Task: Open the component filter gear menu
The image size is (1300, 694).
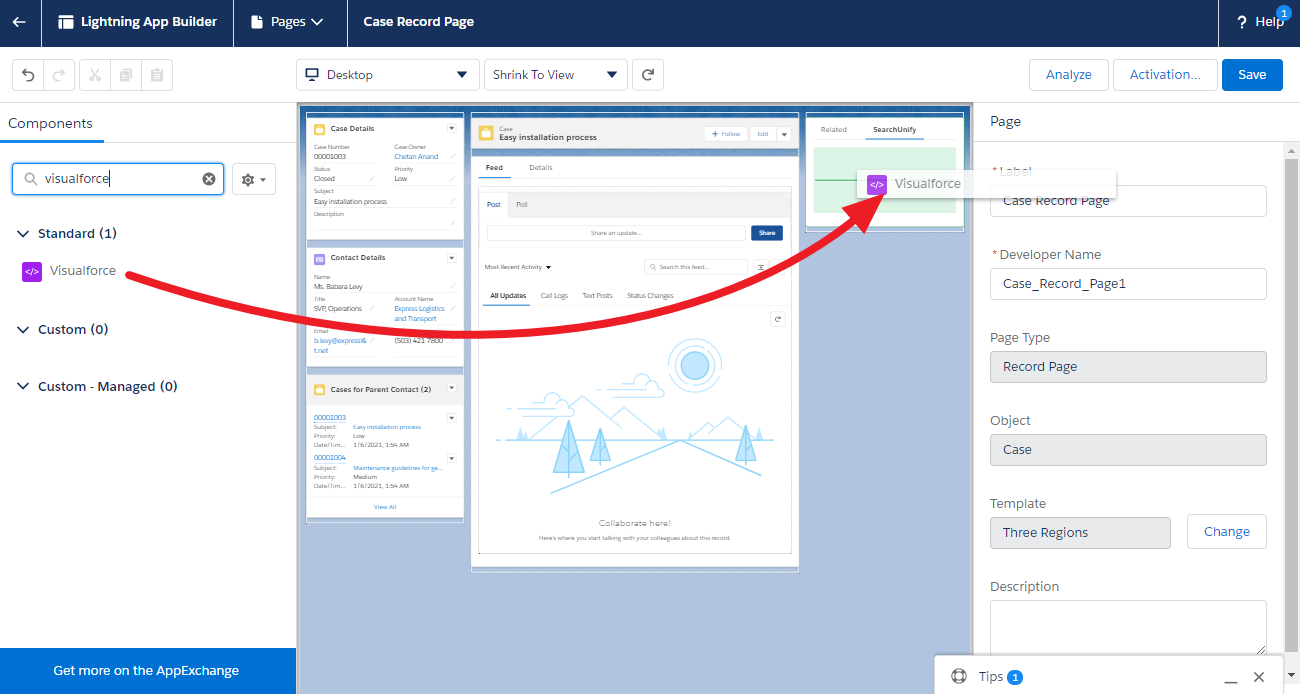Action: pos(254,180)
